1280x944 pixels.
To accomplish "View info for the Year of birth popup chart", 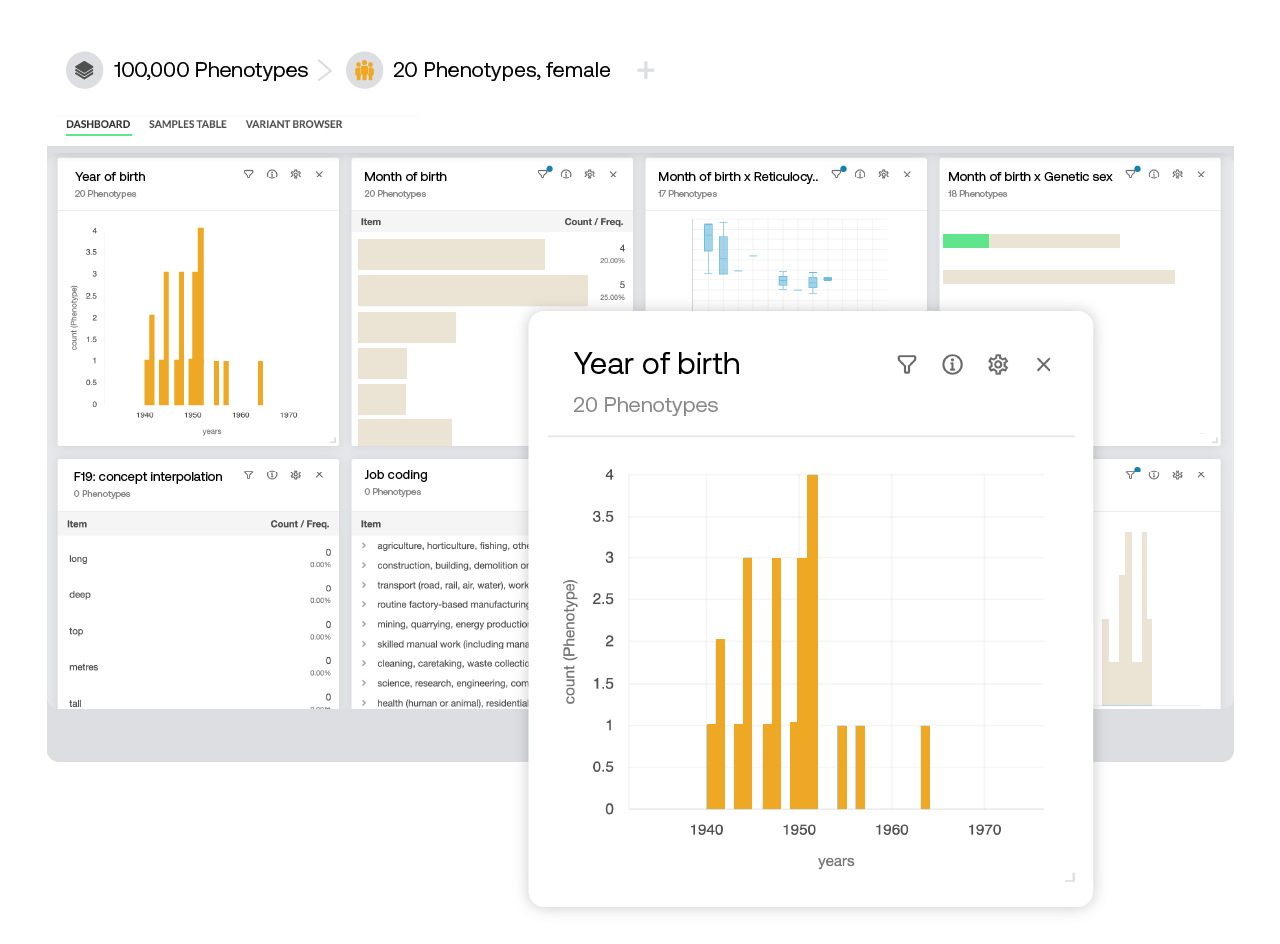I will pos(952,365).
